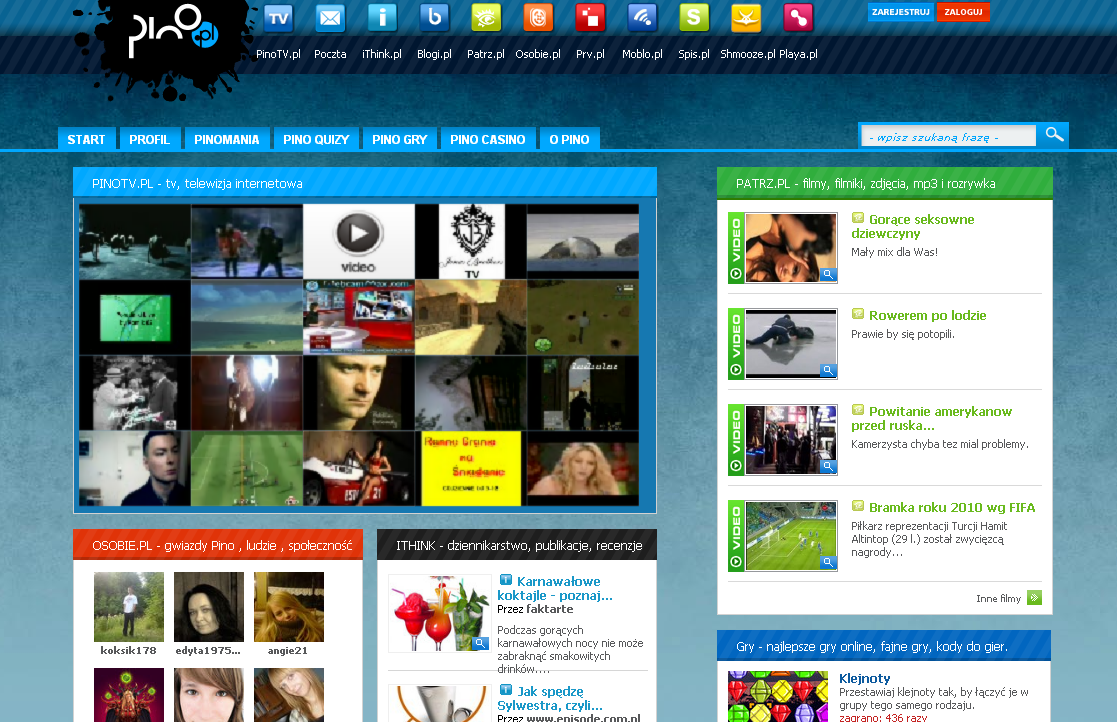
Task: Click the play video tile in PinoTV grid
Action: click(x=359, y=241)
